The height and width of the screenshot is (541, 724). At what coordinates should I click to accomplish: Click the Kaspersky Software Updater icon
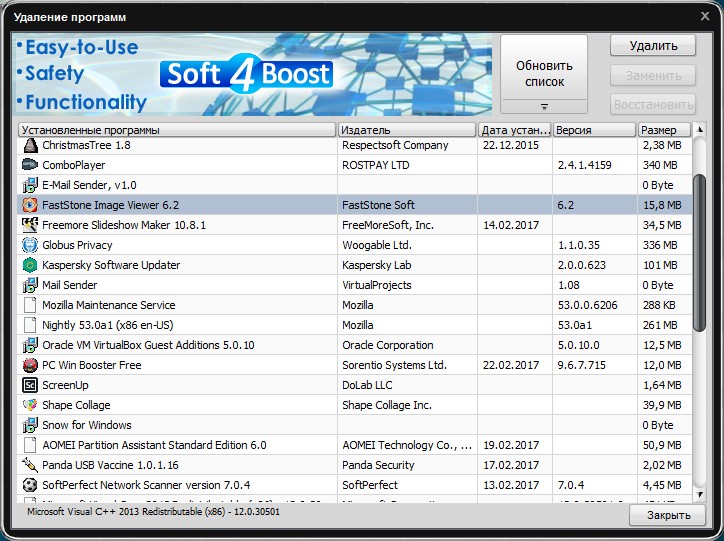30,265
